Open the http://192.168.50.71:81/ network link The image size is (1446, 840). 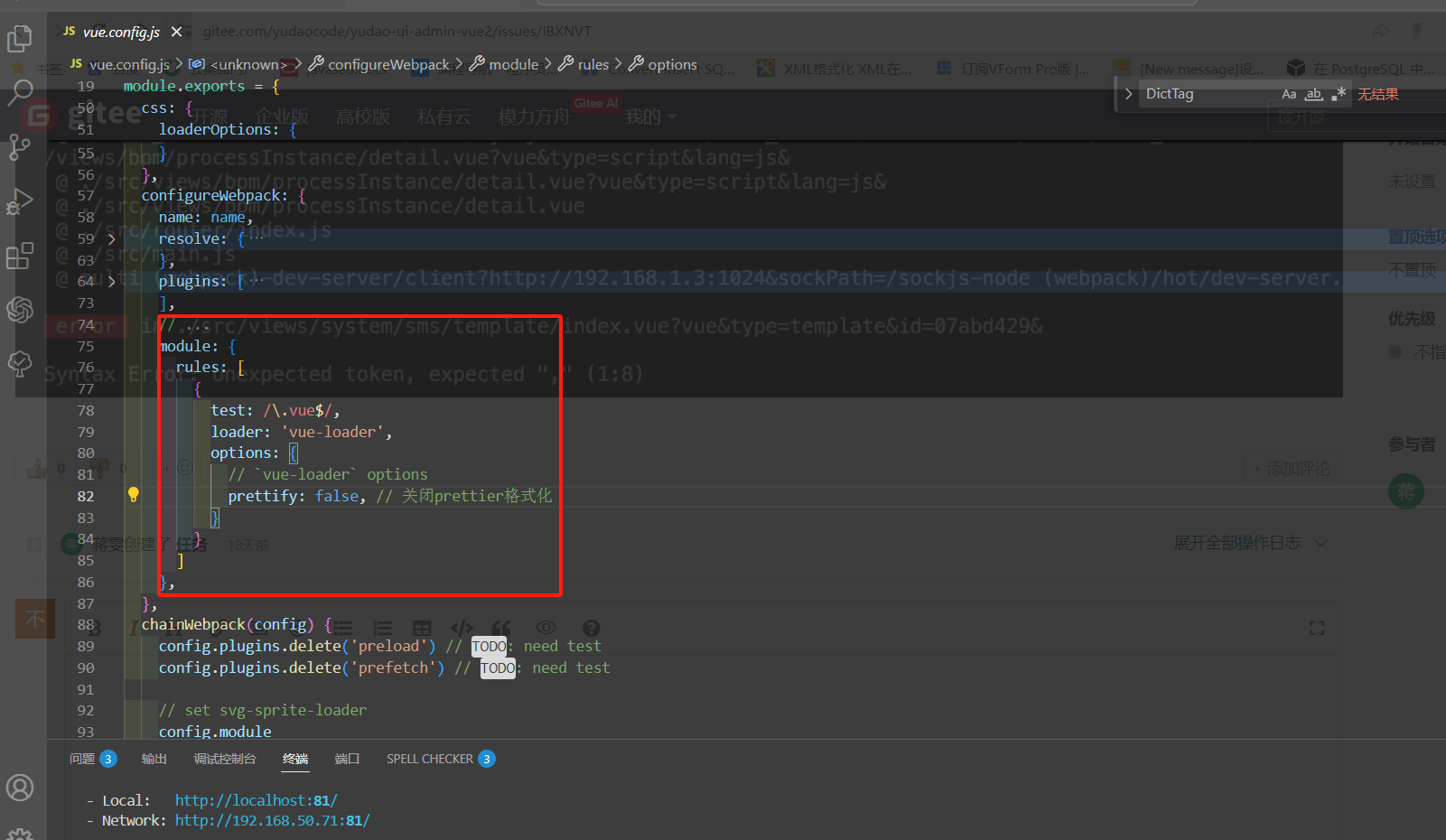(273, 820)
